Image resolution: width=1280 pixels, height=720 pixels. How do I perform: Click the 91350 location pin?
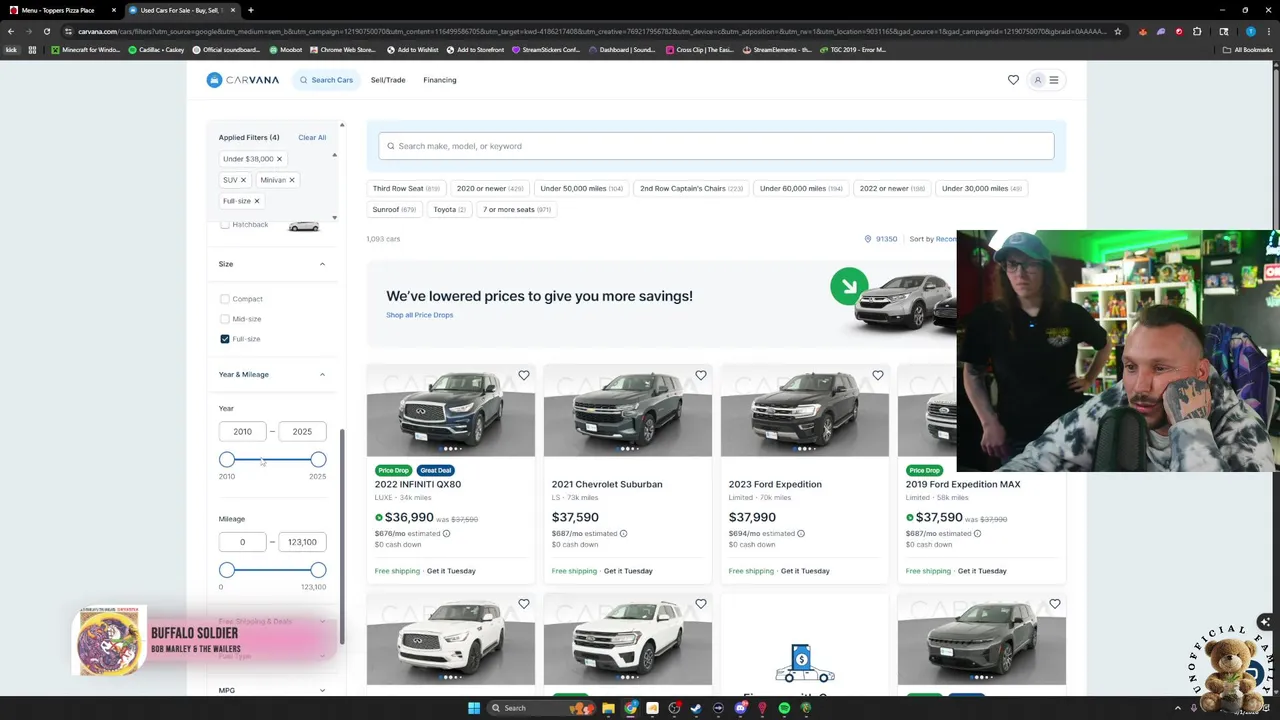point(868,239)
